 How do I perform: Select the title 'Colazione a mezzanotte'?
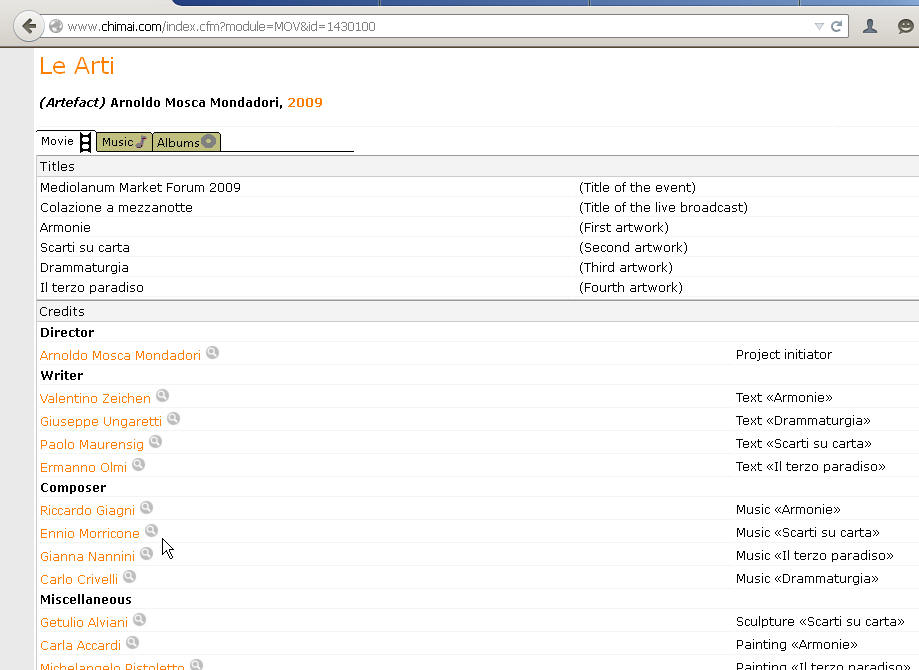(x=116, y=208)
